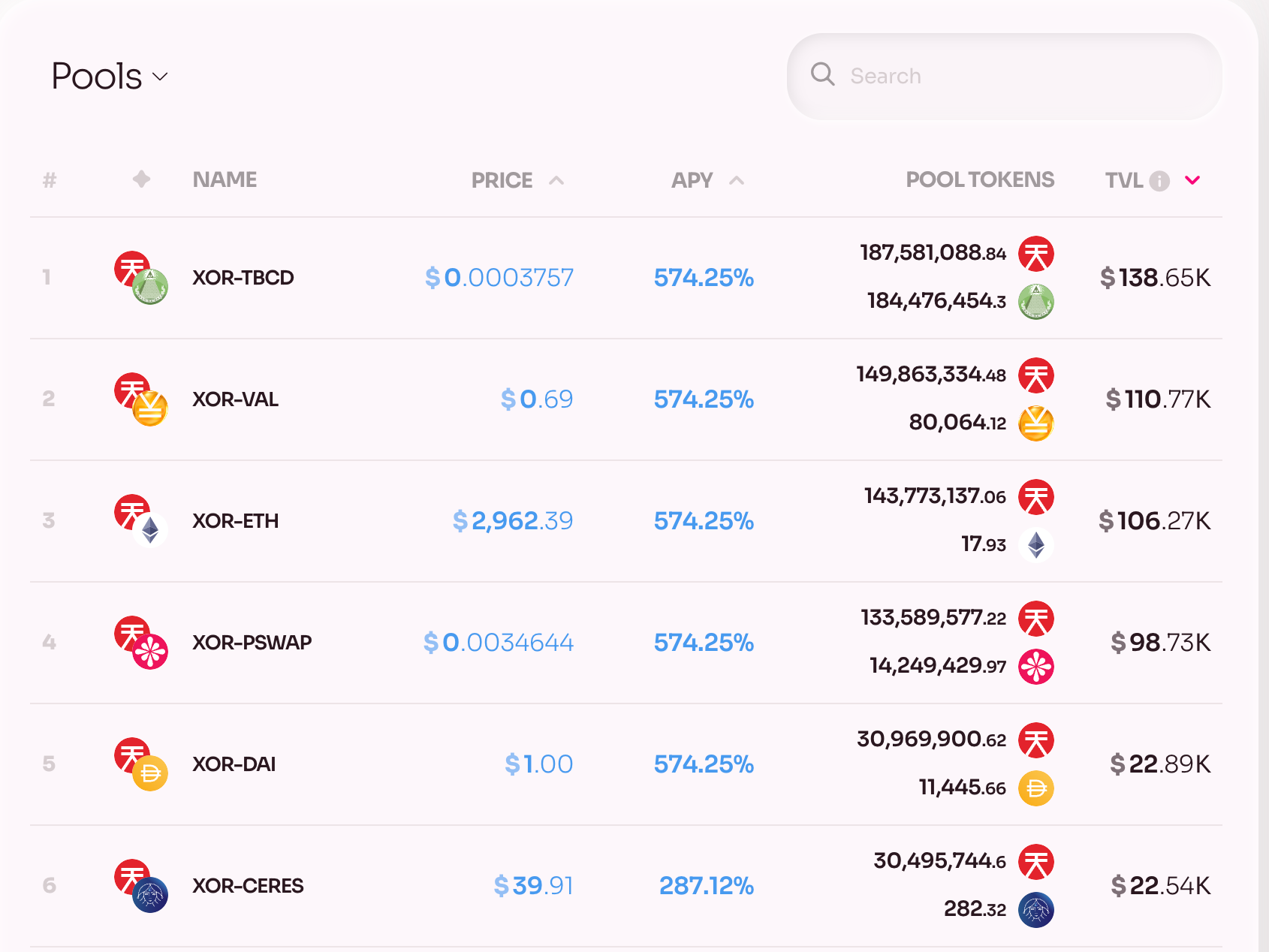Toggle sort arrow next to PRICE
1269x952 pixels.
(556, 180)
